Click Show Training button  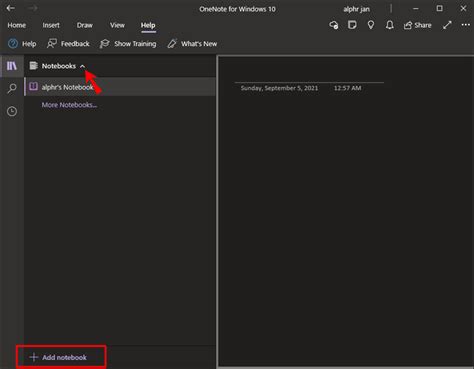128,44
